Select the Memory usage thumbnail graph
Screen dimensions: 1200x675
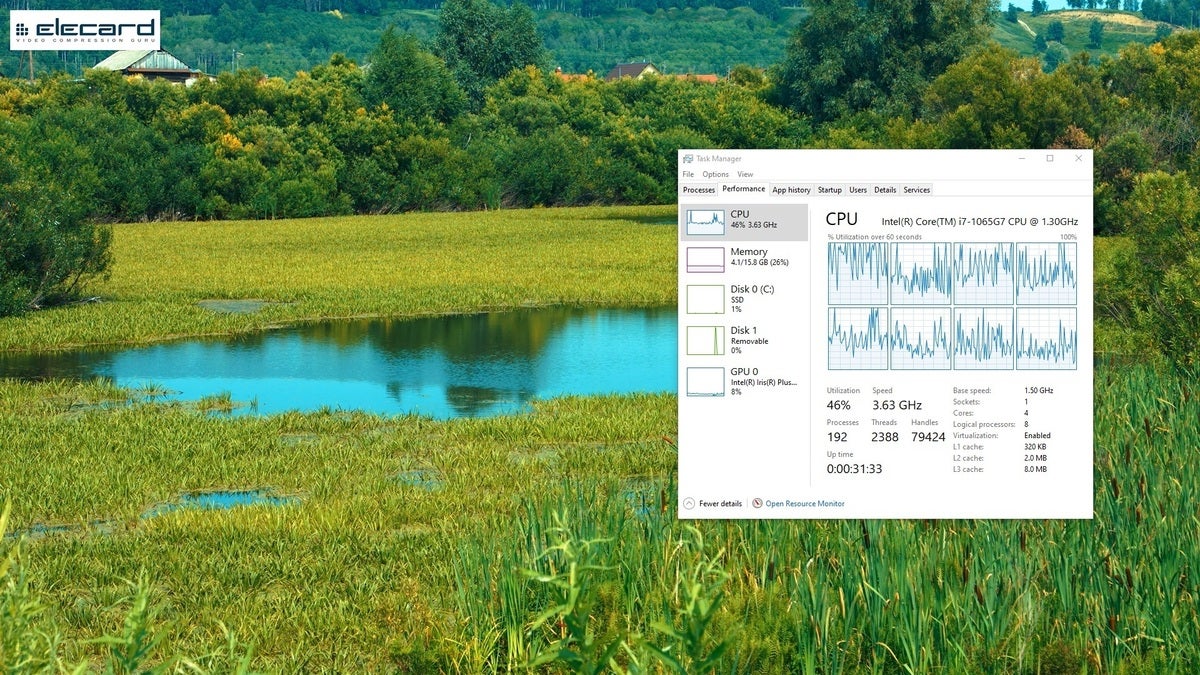coord(705,259)
